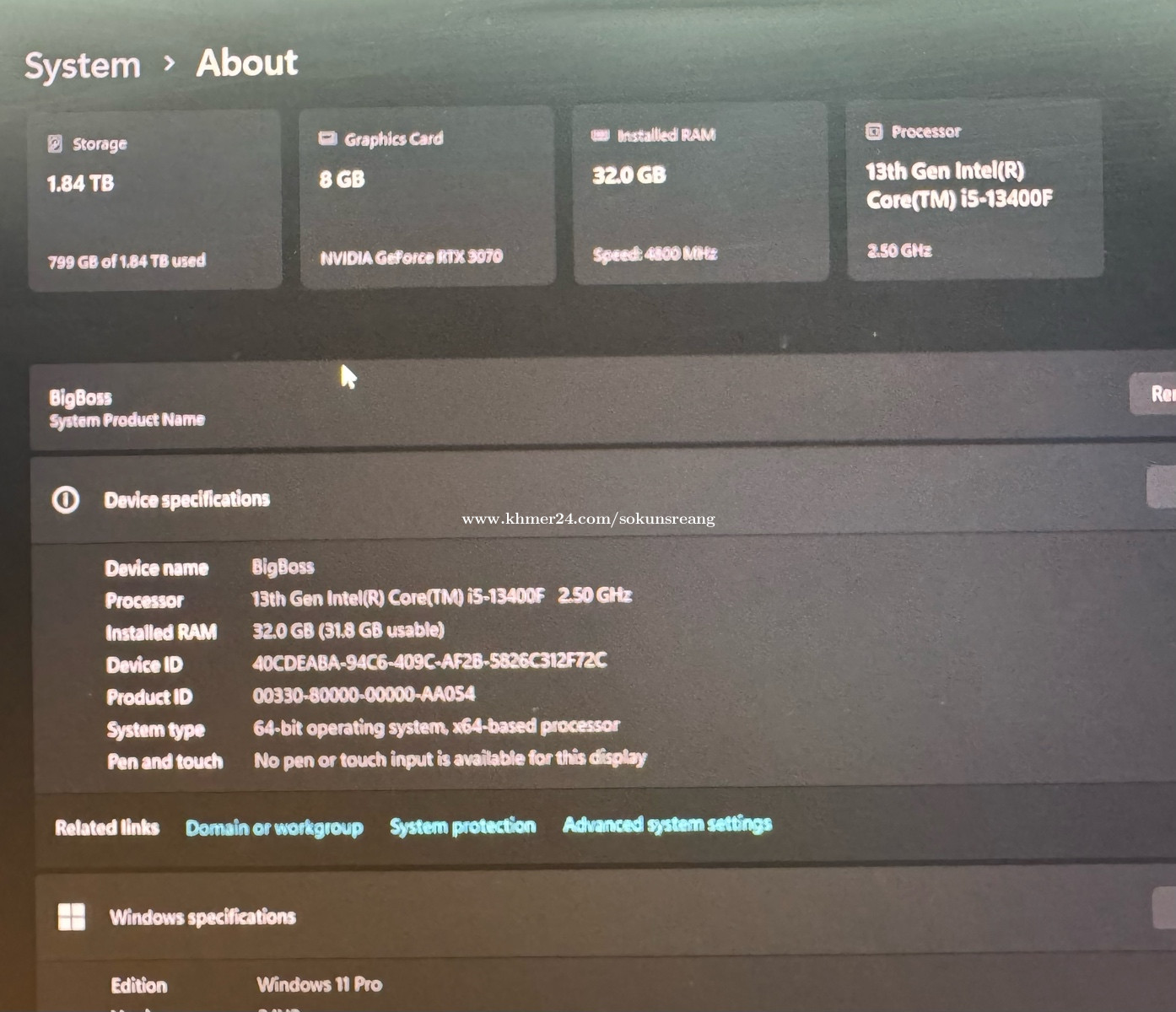
Task: Click the Related links label
Action: pyautogui.click(x=107, y=827)
